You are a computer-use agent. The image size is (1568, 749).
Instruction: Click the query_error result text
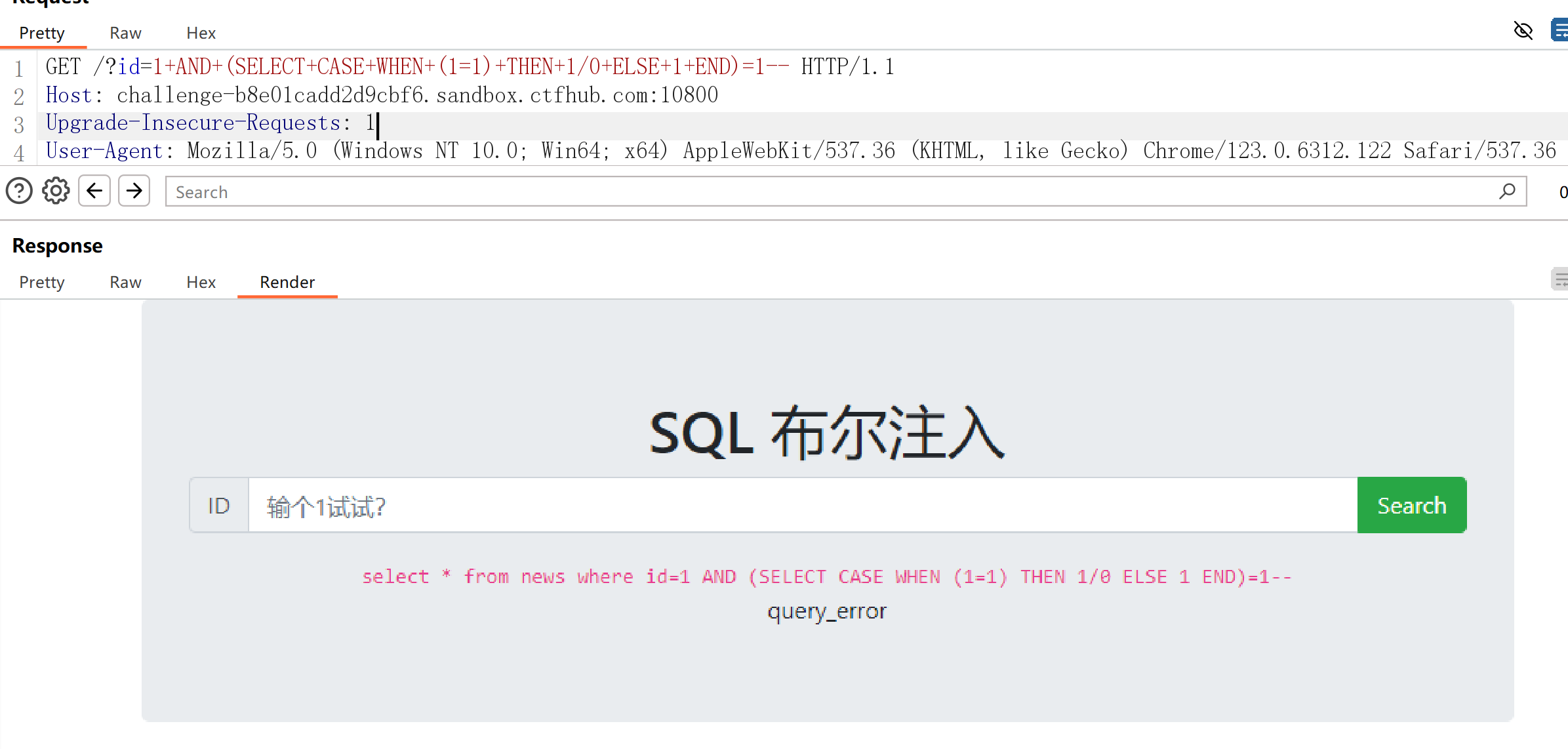827,611
